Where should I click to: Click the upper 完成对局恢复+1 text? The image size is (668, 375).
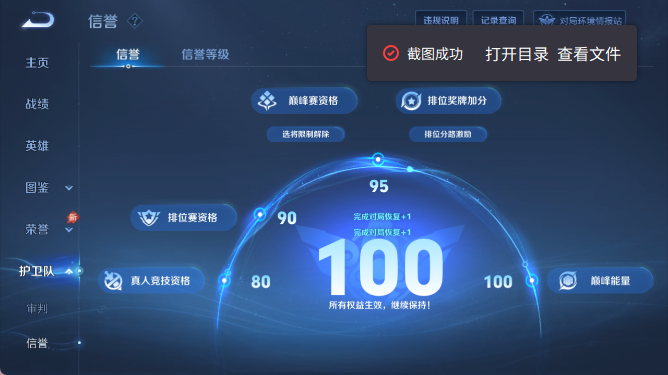[382, 216]
